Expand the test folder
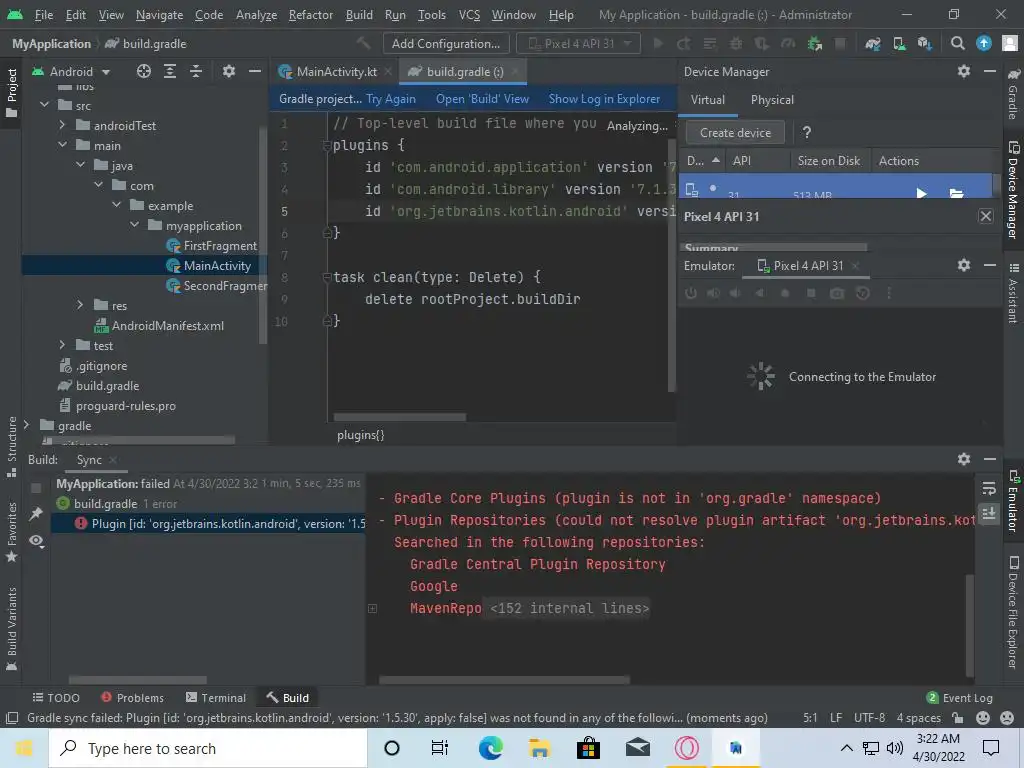The image size is (1024, 768). [x=62, y=345]
